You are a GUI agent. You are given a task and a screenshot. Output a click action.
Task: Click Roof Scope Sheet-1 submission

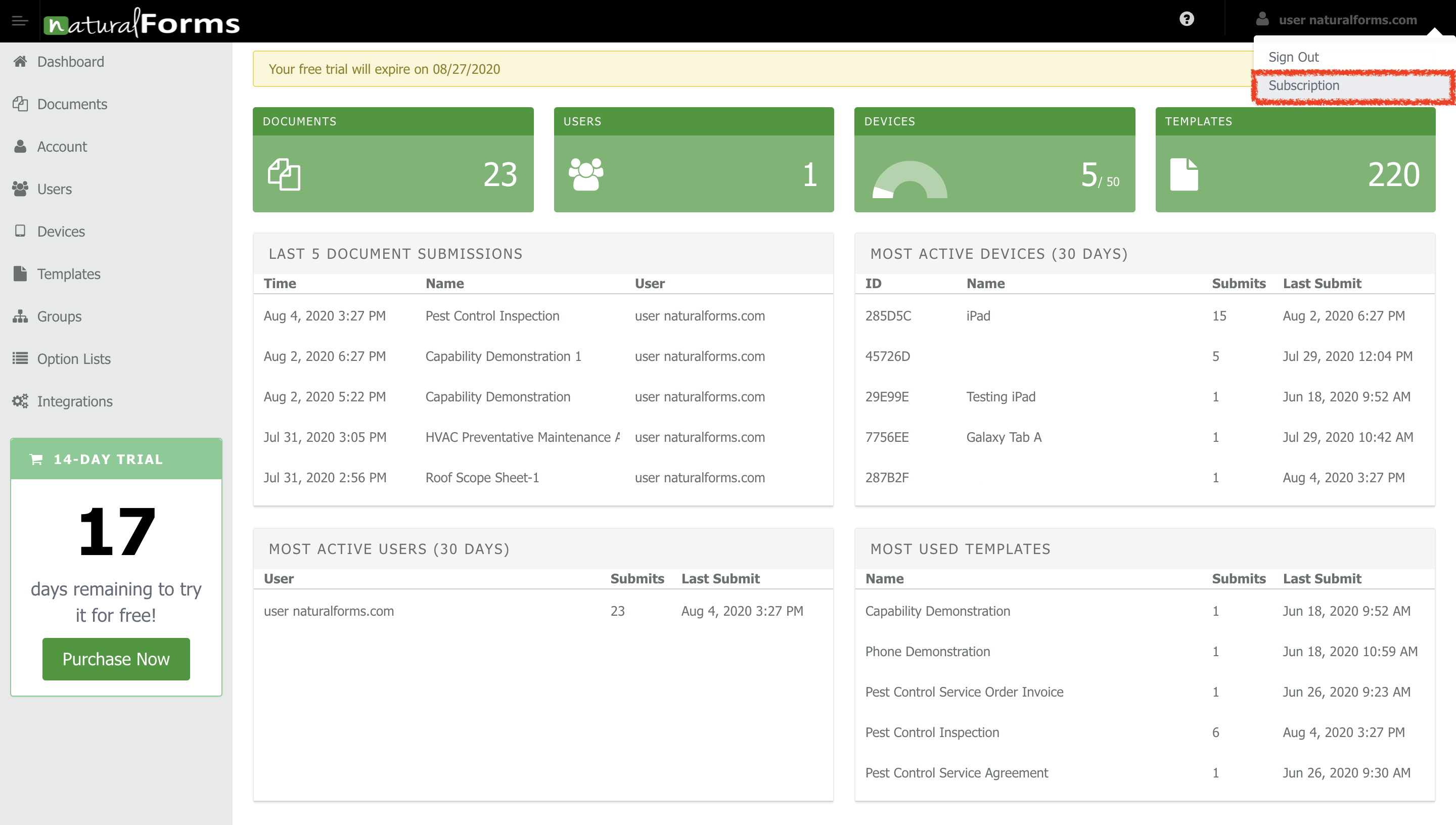pyautogui.click(x=482, y=477)
